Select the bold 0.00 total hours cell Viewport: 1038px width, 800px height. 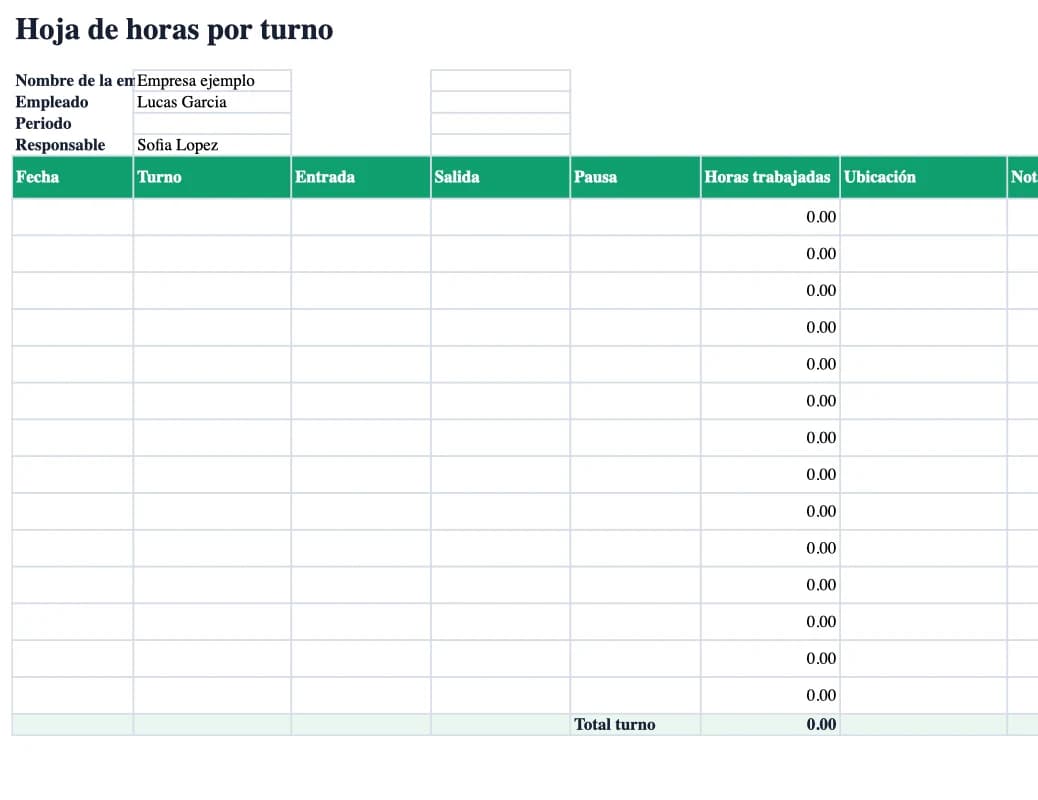coord(771,725)
